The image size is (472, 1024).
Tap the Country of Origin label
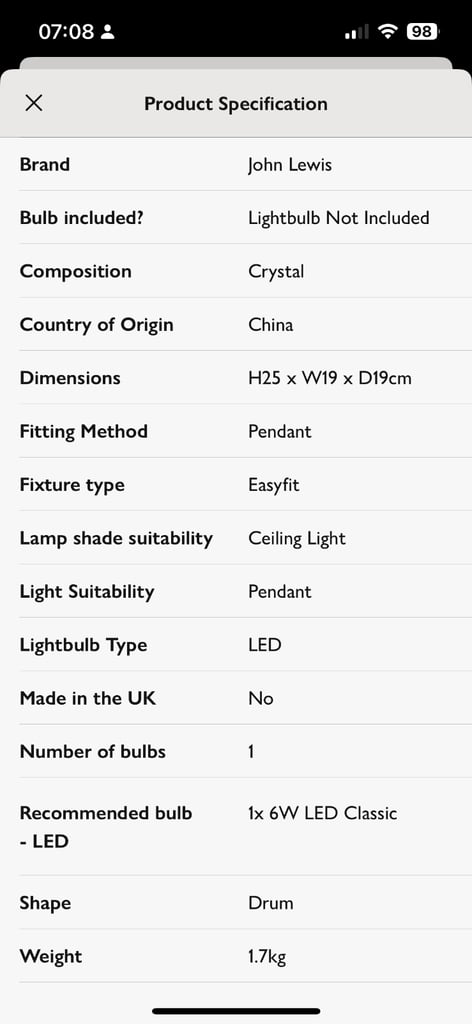pos(97,325)
